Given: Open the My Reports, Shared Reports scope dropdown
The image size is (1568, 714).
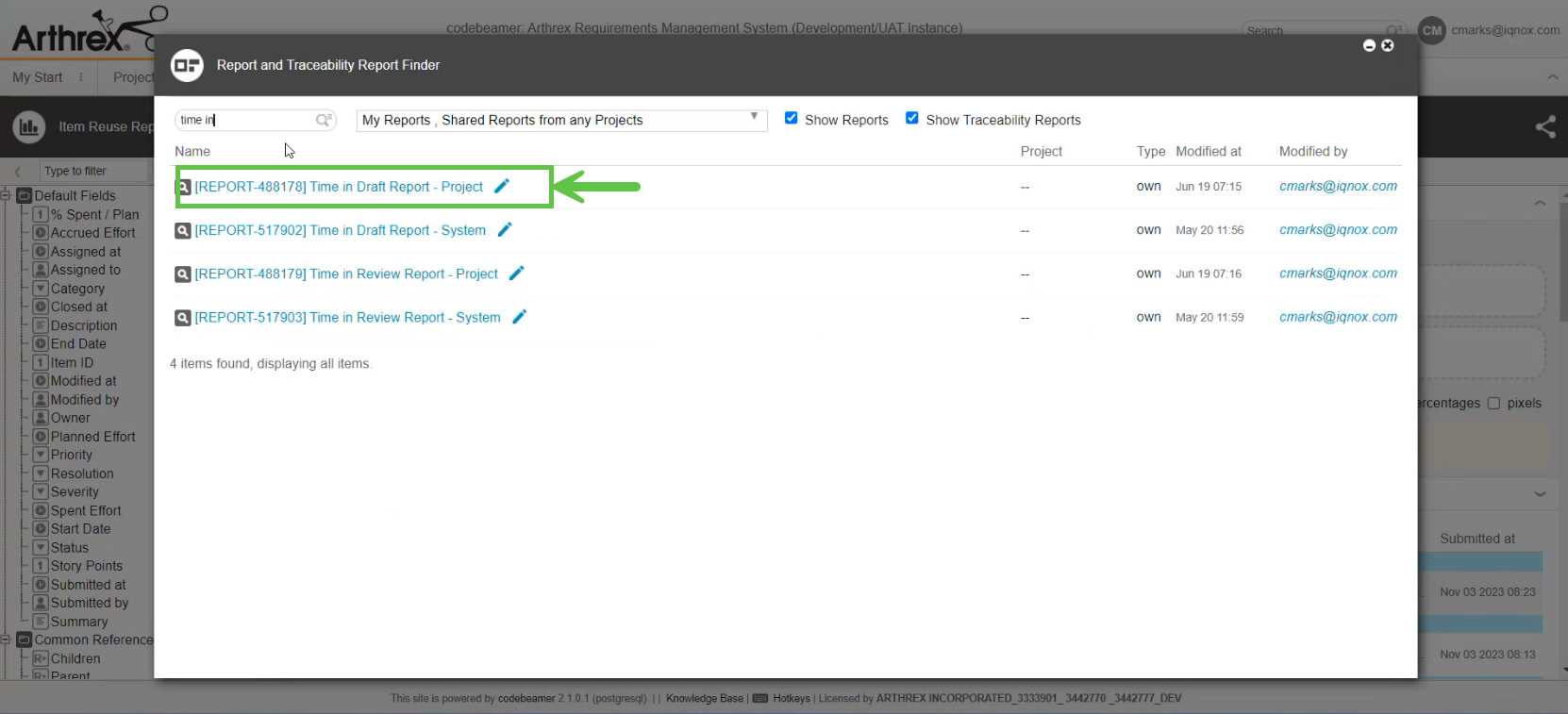Looking at the screenshot, I should click(x=560, y=121).
